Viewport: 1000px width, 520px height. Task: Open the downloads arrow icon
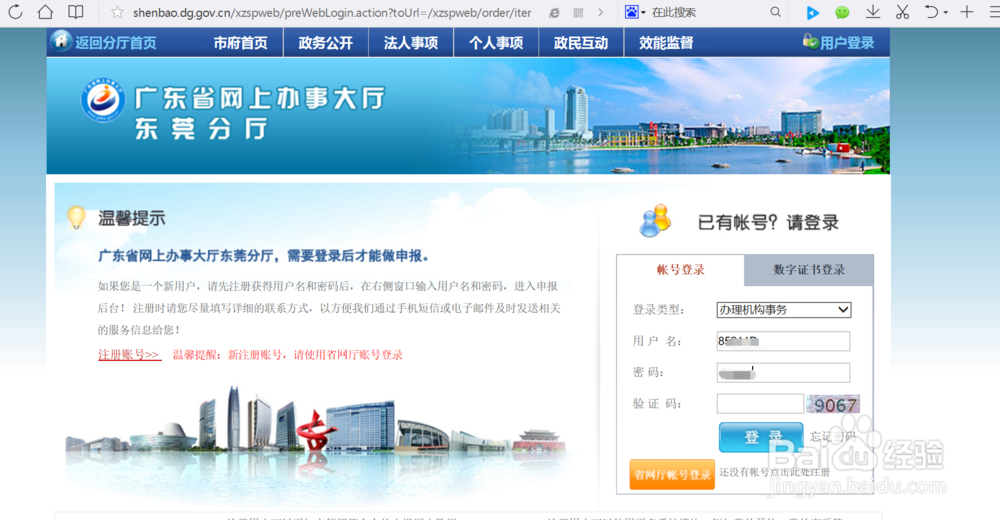[872, 12]
